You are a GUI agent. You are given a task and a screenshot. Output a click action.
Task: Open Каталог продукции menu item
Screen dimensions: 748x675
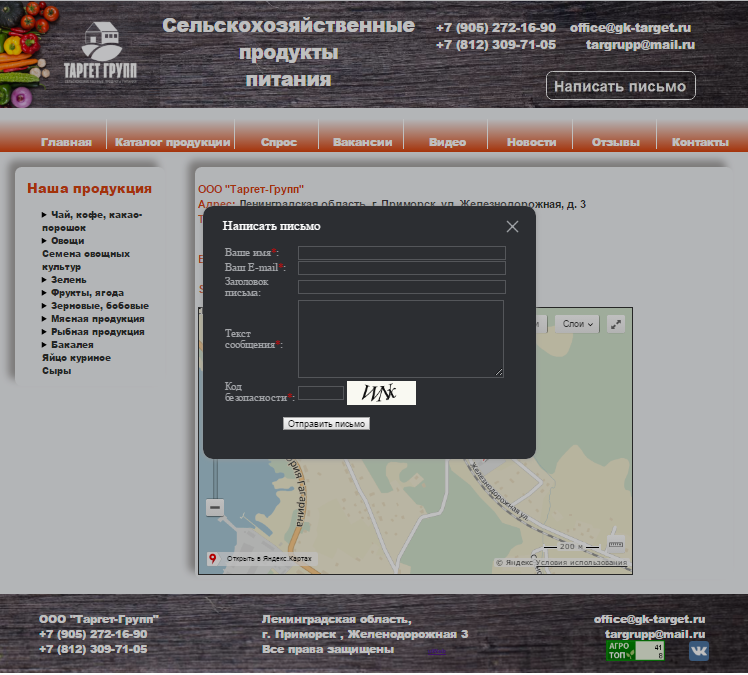173,142
